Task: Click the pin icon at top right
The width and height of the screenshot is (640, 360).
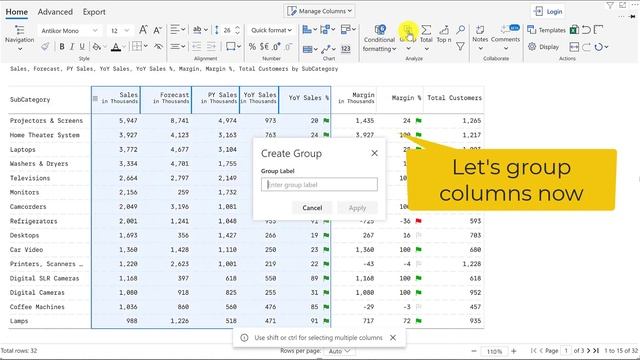Action: point(633,17)
